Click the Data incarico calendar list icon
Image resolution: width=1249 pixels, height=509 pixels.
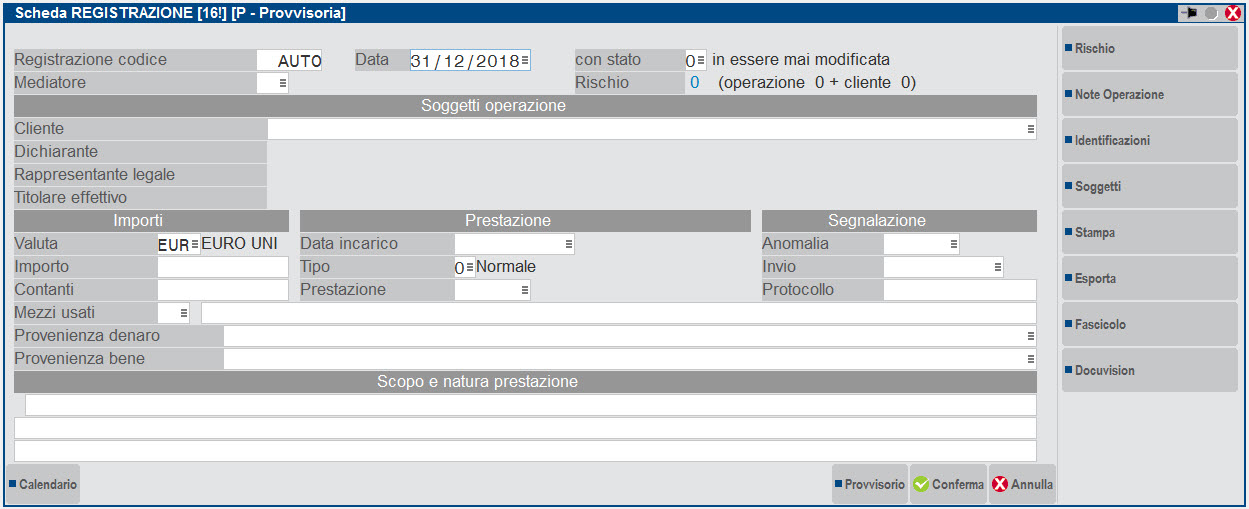568,244
